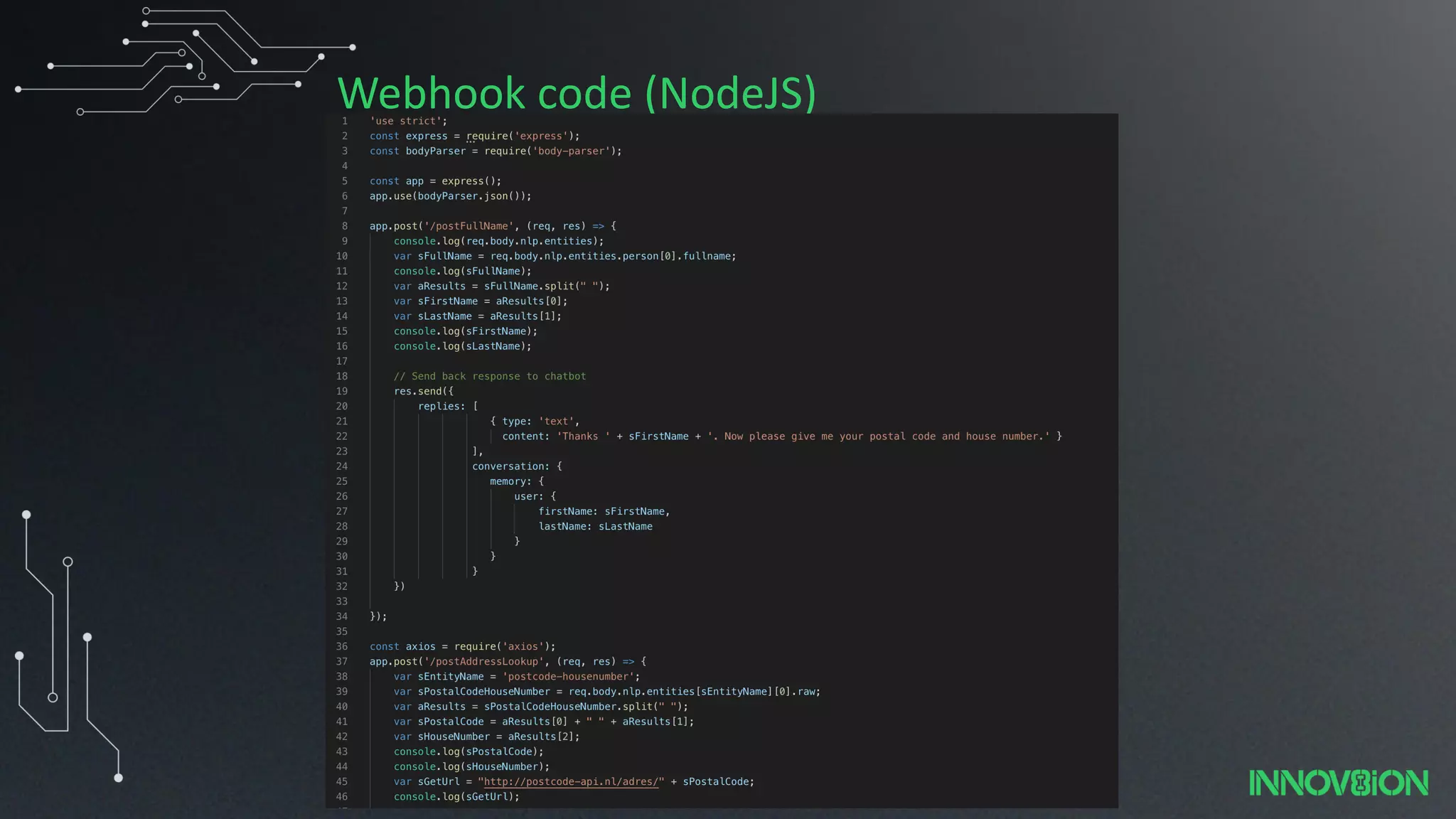Click line number 45 in the gutter

(342, 781)
